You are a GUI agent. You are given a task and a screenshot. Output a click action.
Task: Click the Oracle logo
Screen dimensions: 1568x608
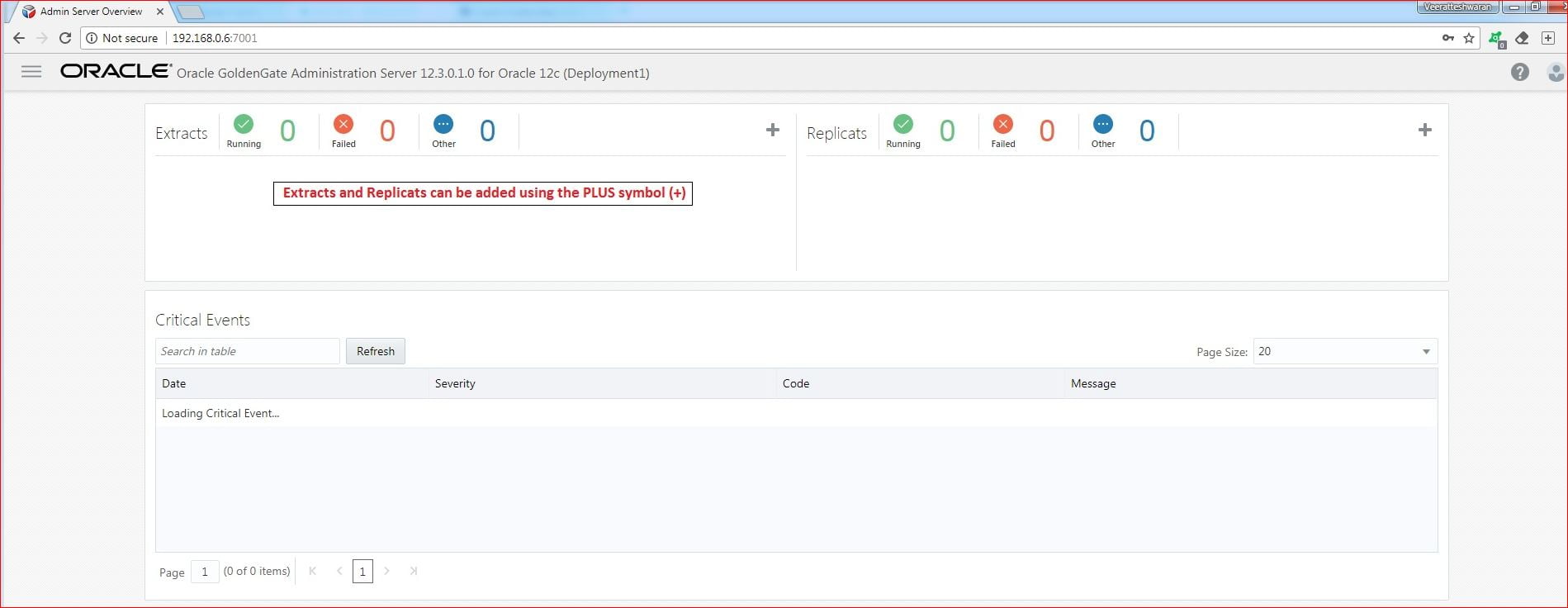[x=116, y=72]
